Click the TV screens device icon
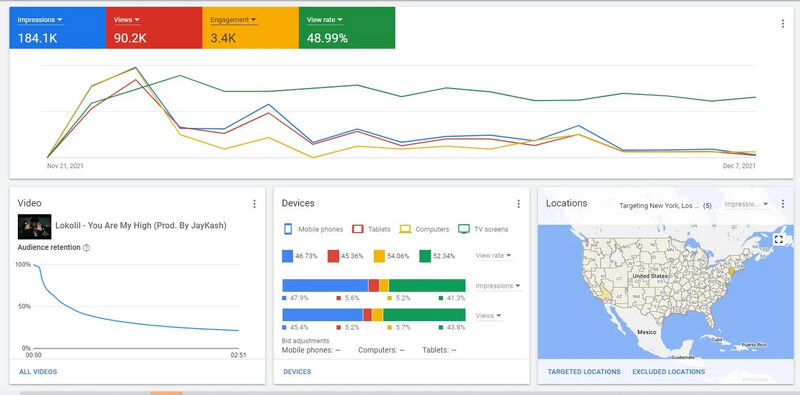Image resolution: width=800 pixels, height=395 pixels. click(x=464, y=229)
